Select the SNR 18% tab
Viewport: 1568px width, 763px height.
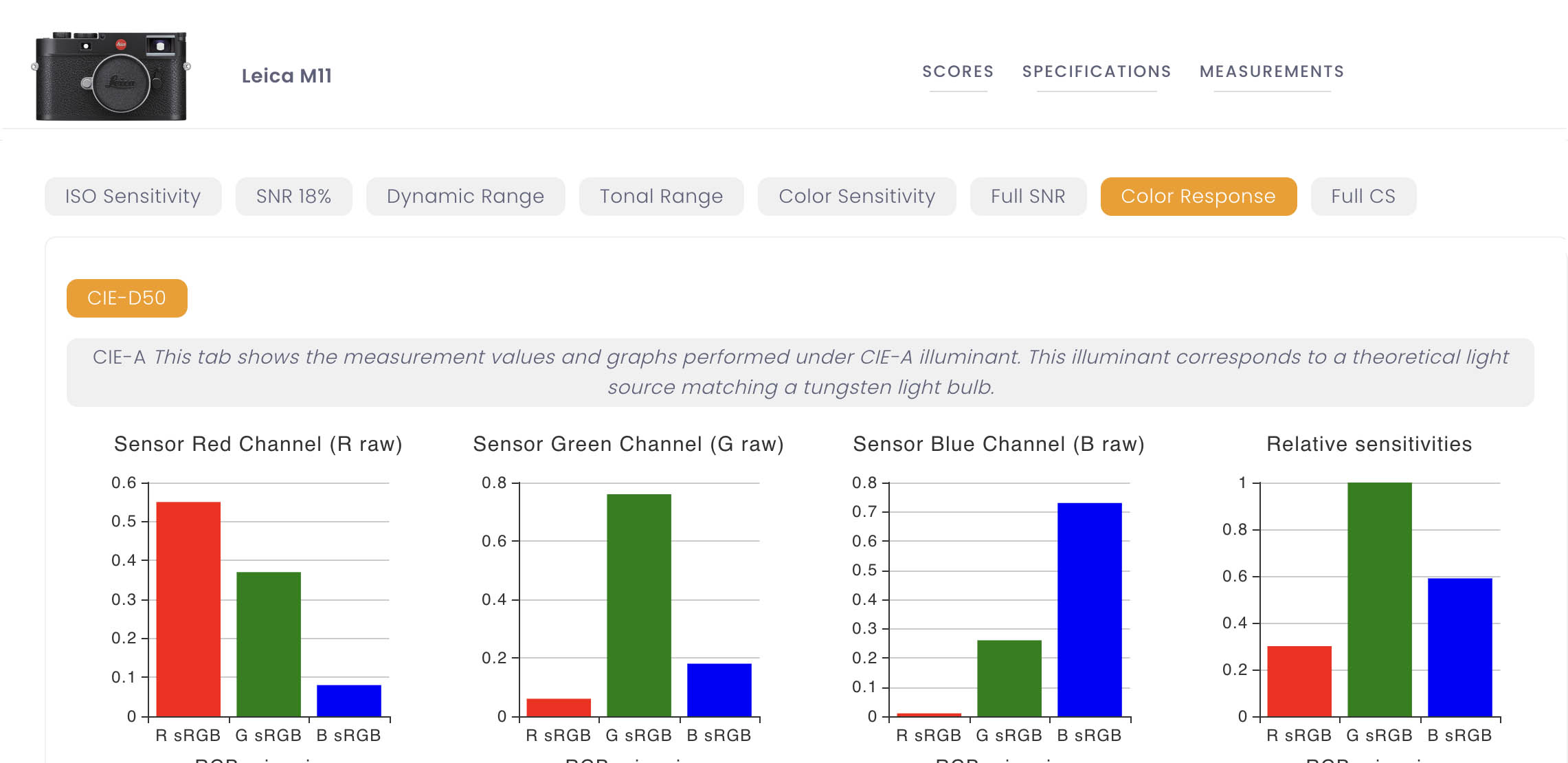tap(294, 197)
